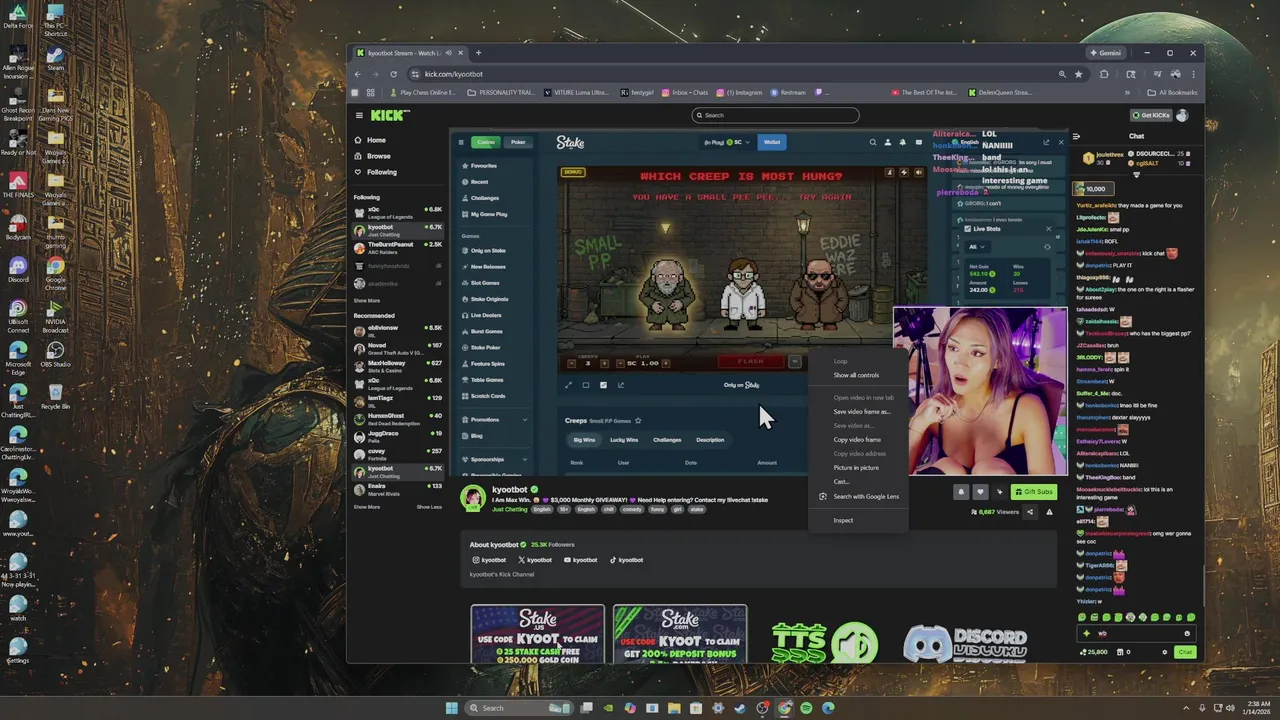Open Chrome extensions puzzle icon
Screen dimensions: 1280x720
1104,74
